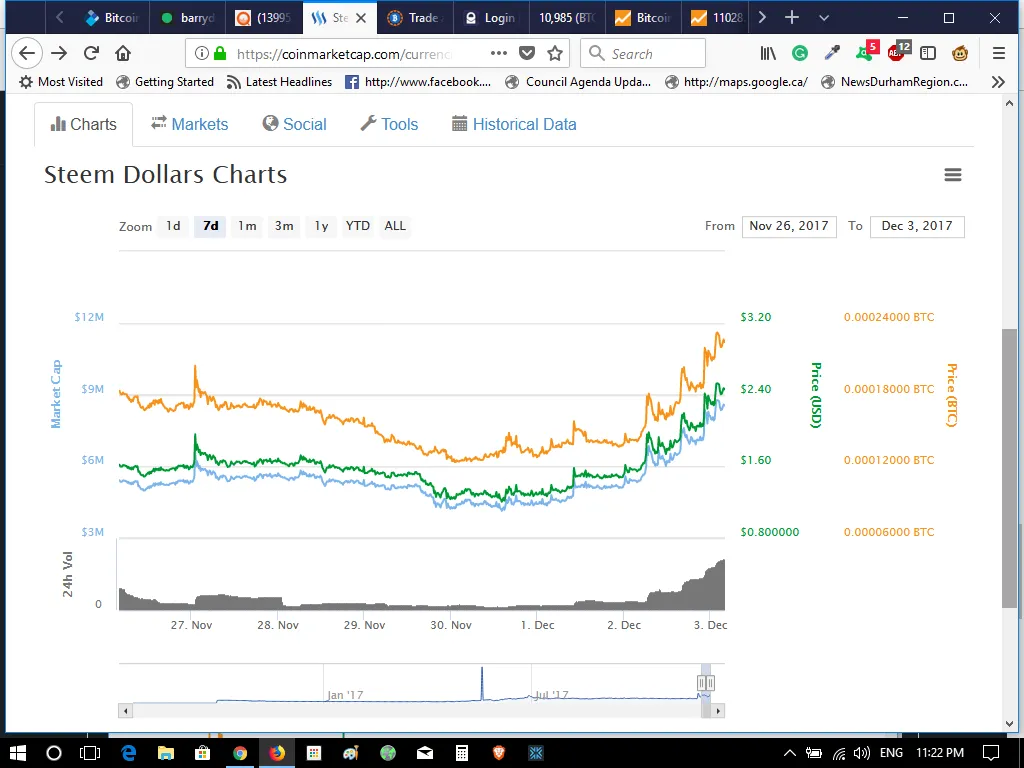Go forward with the browser forward arrow
Image resolution: width=1024 pixels, height=768 pixels.
[x=59, y=54]
